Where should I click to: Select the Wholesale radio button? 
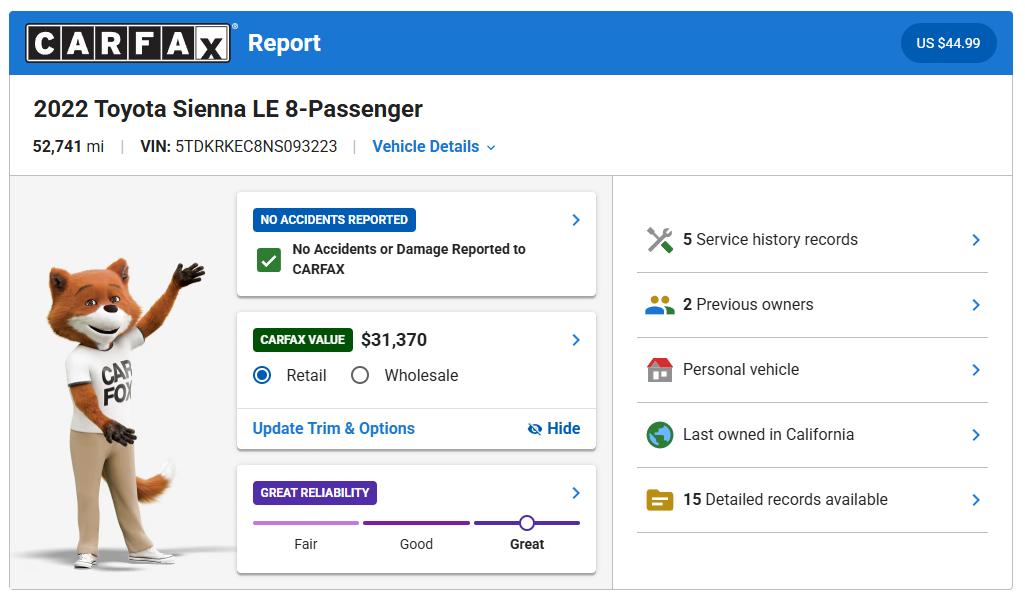tap(360, 375)
